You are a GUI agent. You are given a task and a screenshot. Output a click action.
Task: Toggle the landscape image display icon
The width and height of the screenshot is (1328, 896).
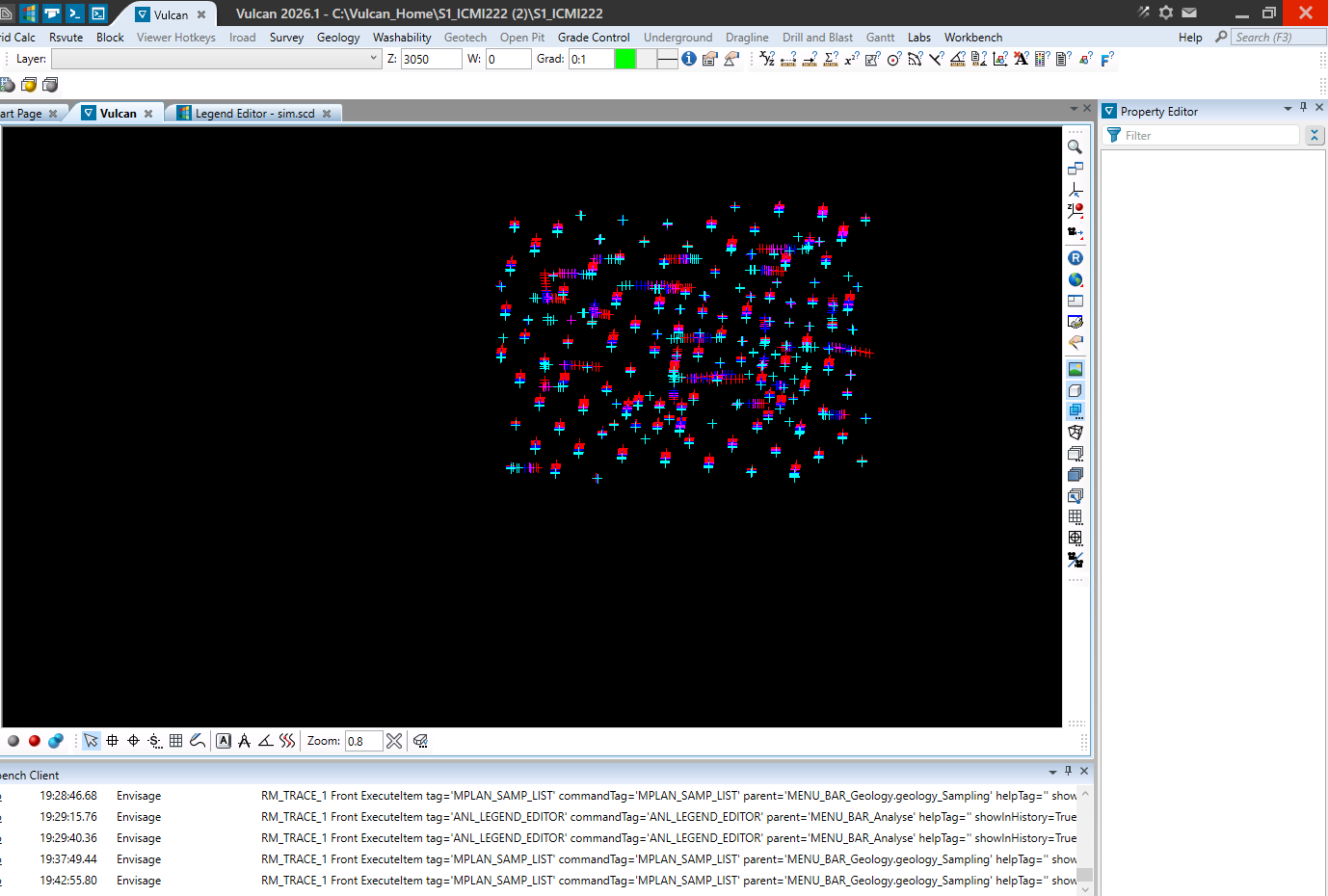click(1076, 369)
